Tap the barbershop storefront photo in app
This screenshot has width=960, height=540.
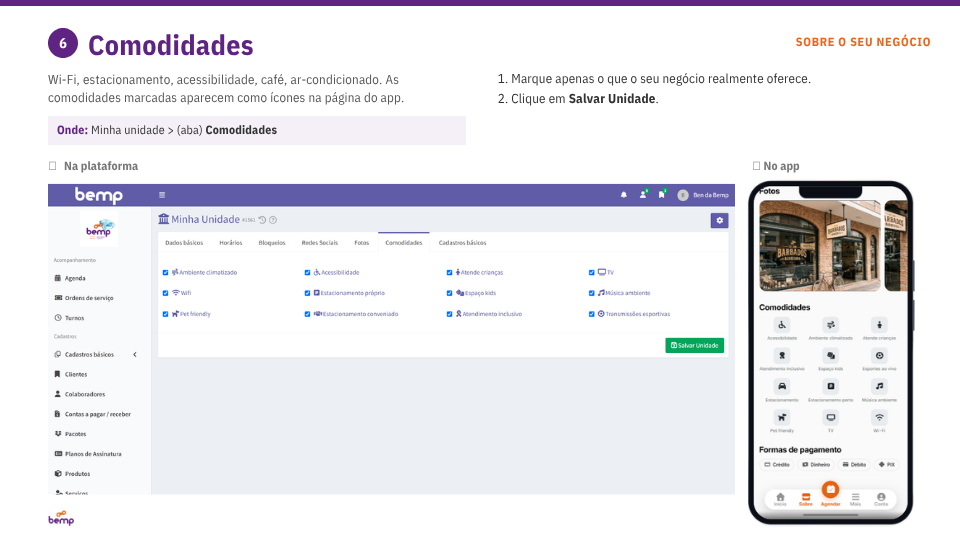pyautogui.click(x=820, y=246)
